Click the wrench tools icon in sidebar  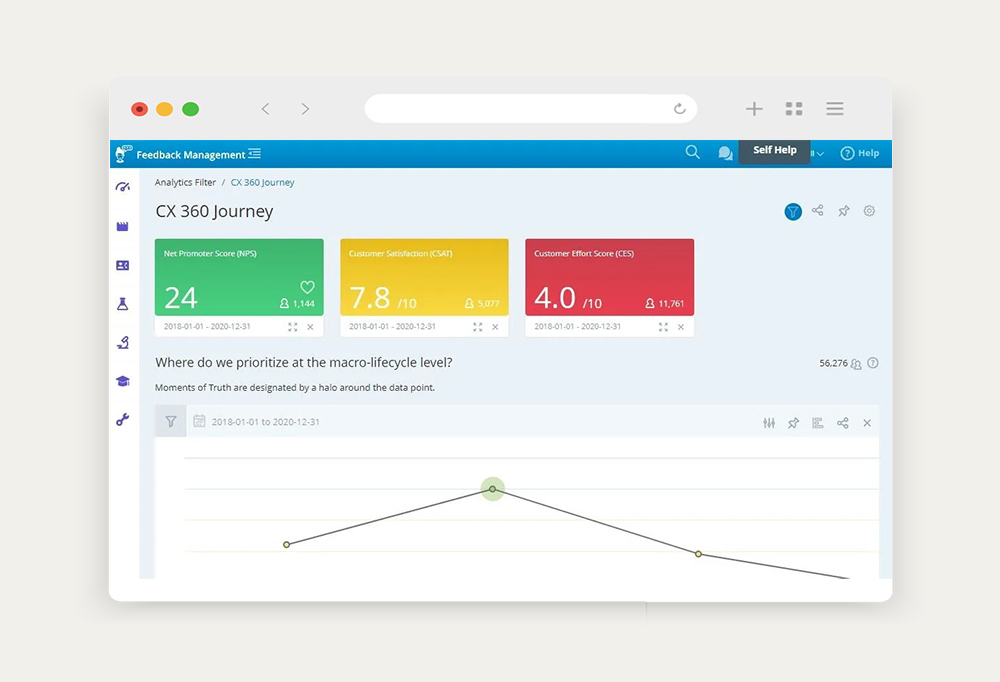pos(123,420)
